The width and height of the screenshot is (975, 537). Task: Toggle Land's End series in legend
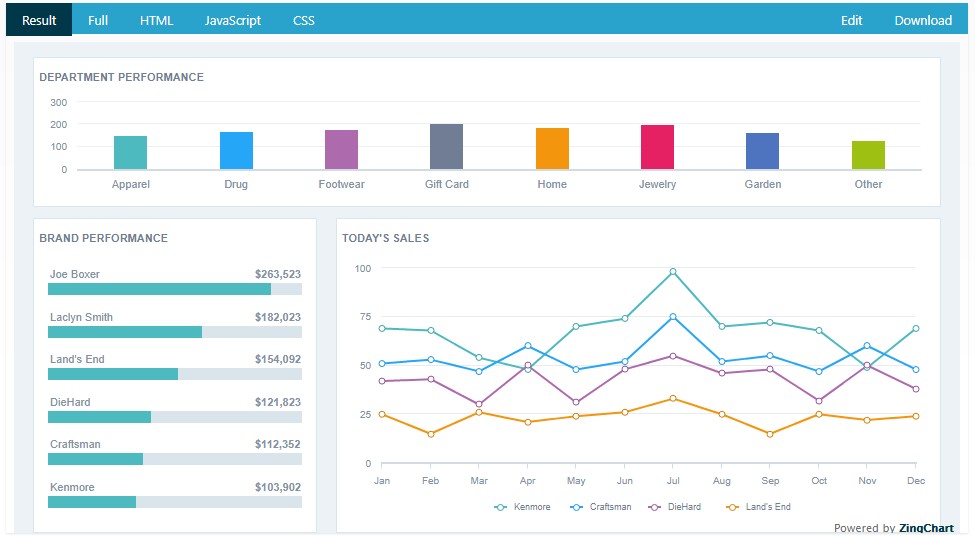coord(758,507)
